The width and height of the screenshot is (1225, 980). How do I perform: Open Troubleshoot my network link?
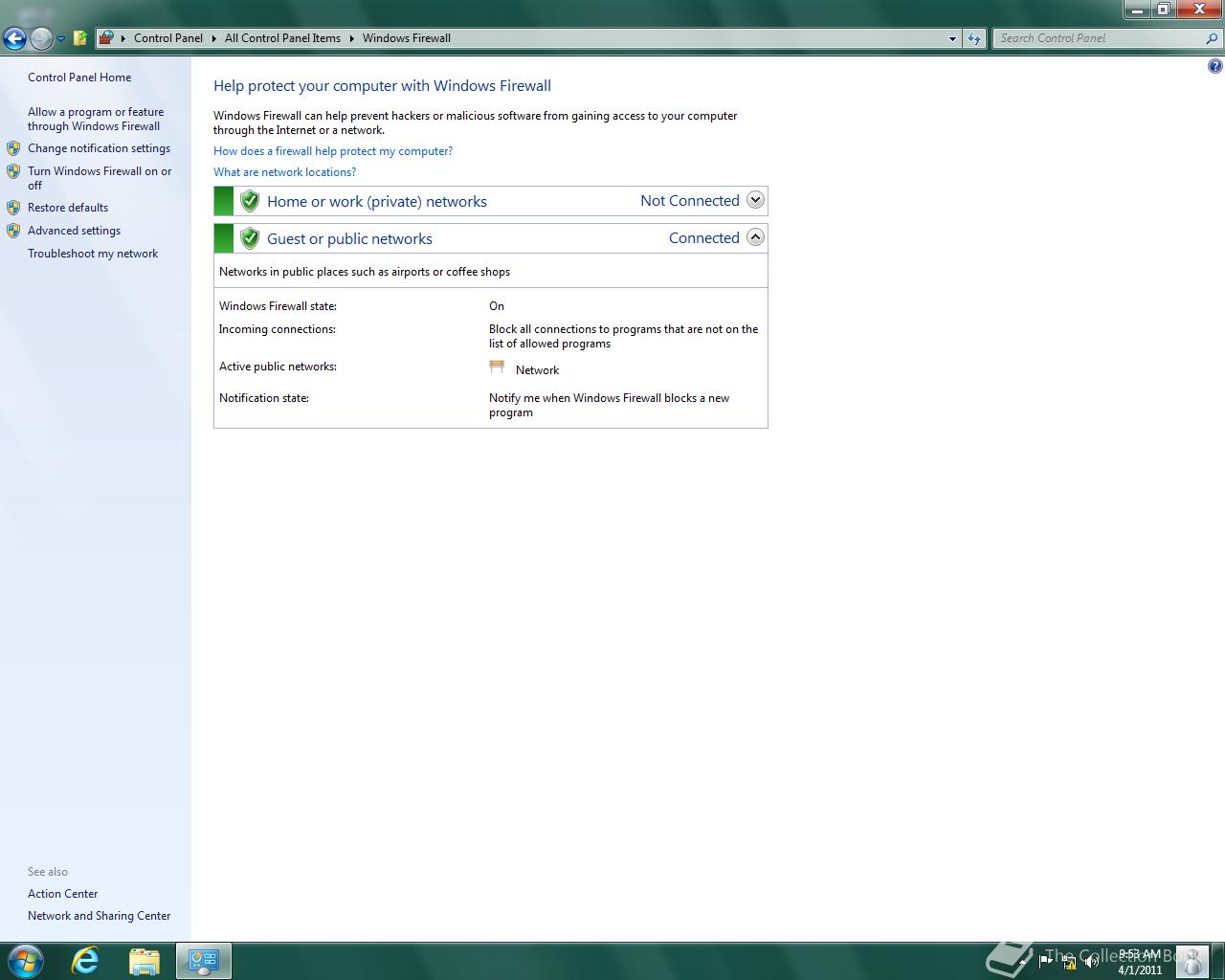click(x=93, y=254)
